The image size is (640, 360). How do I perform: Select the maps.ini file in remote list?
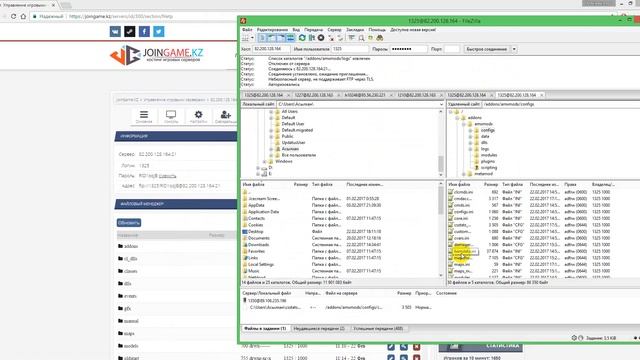[x=462, y=264]
